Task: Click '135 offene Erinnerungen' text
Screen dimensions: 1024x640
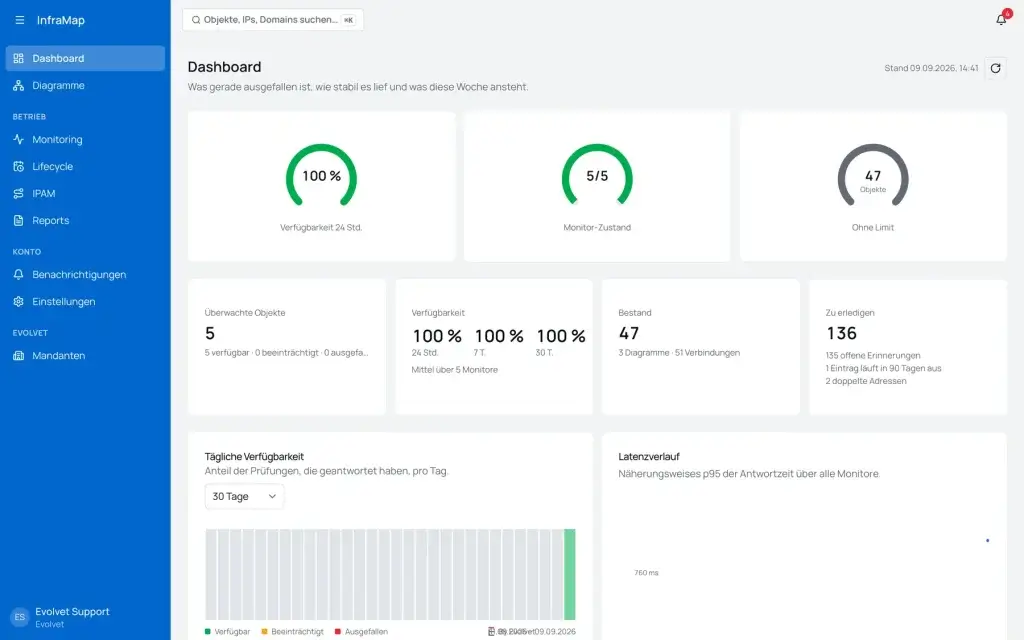Action: 872,355
